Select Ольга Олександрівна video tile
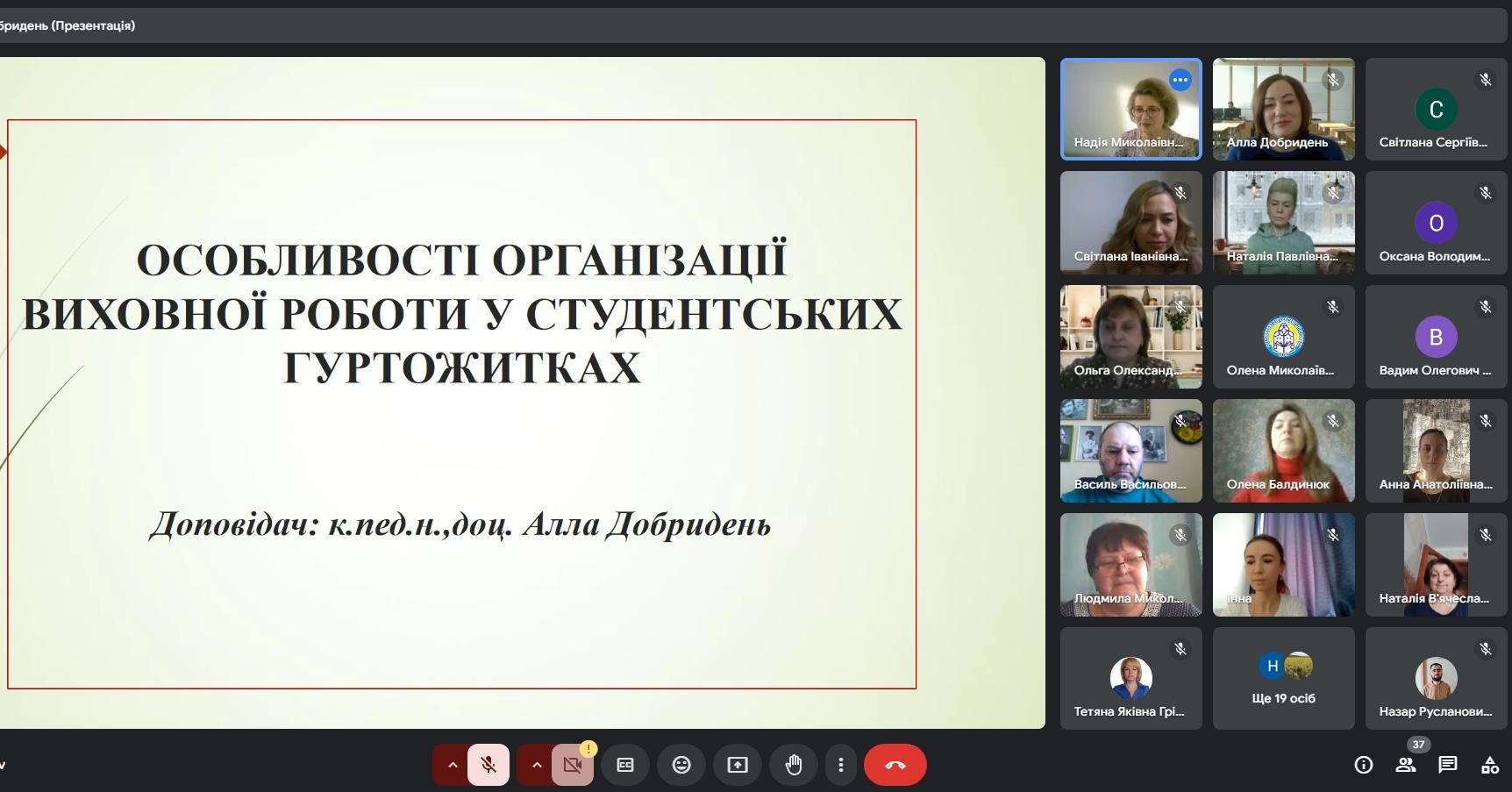 1131,337
